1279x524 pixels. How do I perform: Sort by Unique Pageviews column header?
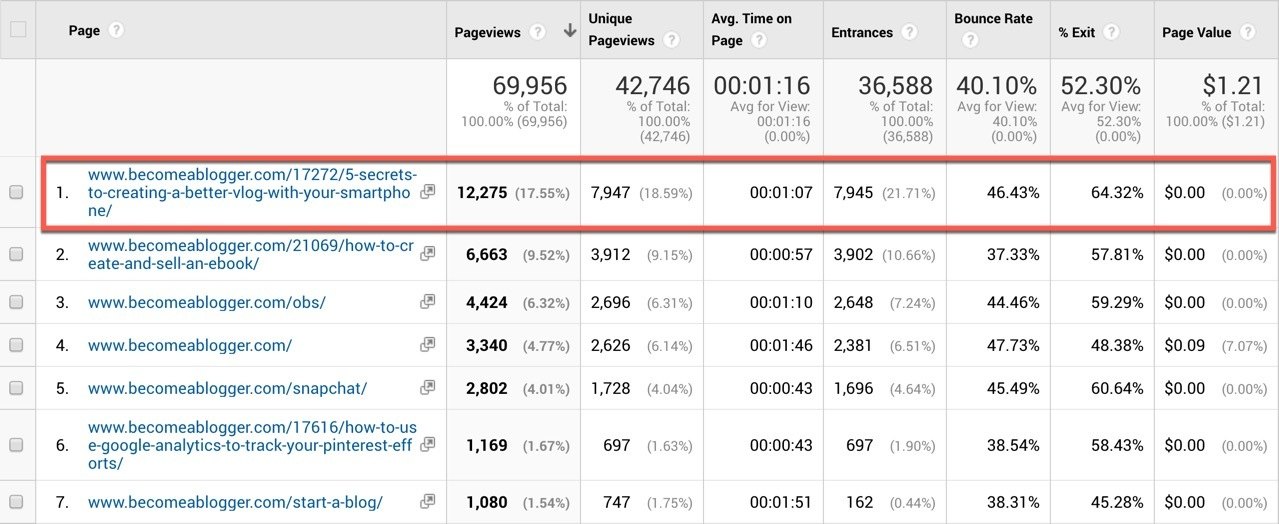point(621,30)
